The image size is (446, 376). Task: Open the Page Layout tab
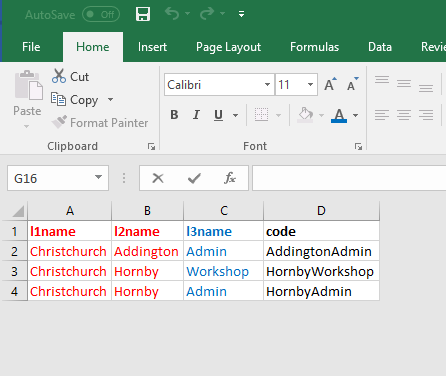[229, 47]
